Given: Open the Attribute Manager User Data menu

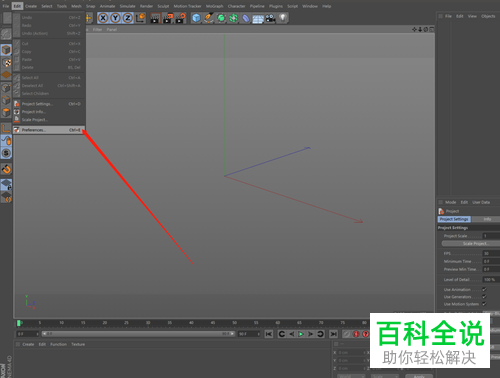Looking at the screenshot, I should (481, 202).
